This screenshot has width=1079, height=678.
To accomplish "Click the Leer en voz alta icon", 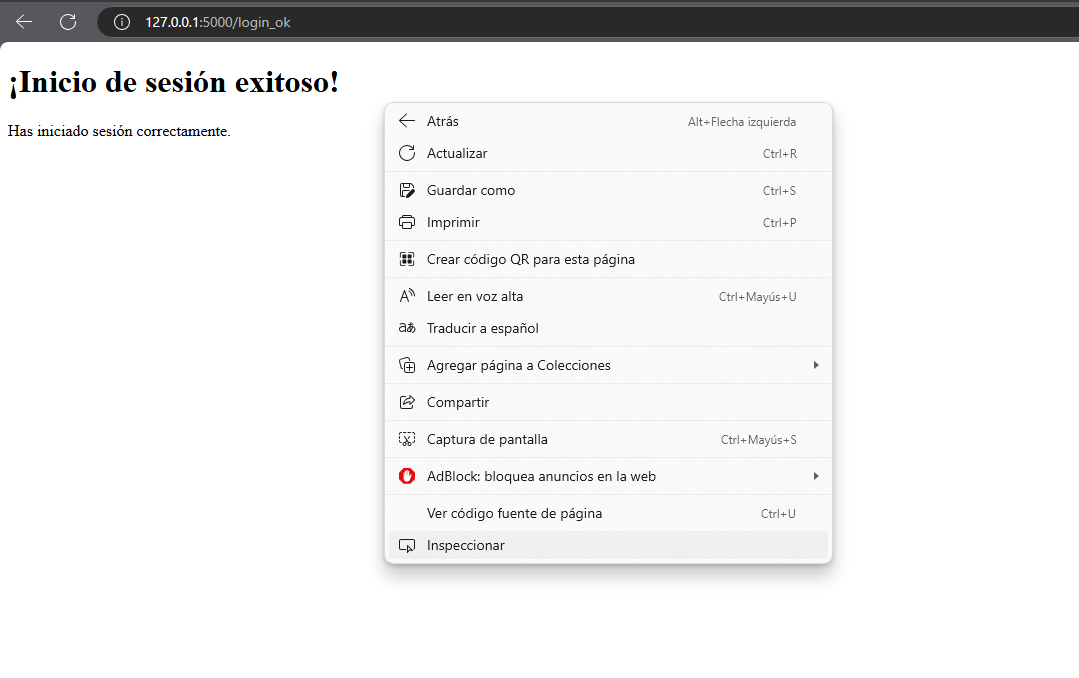I will point(407,296).
